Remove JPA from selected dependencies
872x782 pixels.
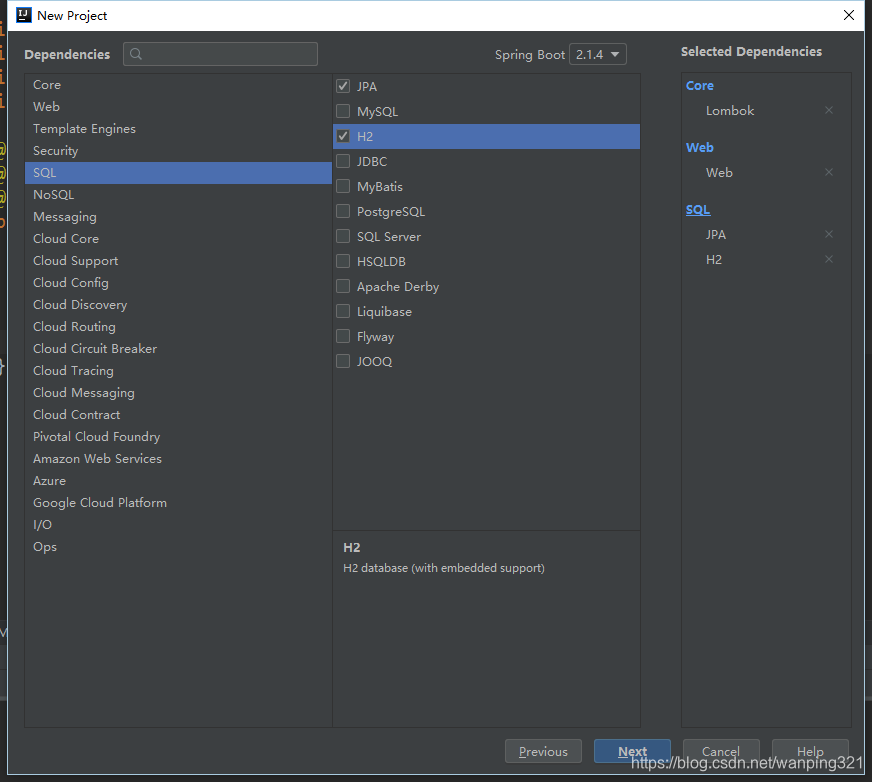pyautogui.click(x=829, y=234)
